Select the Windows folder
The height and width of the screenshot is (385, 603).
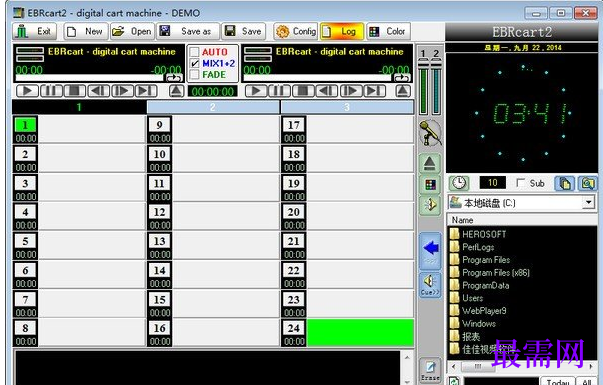(x=478, y=323)
